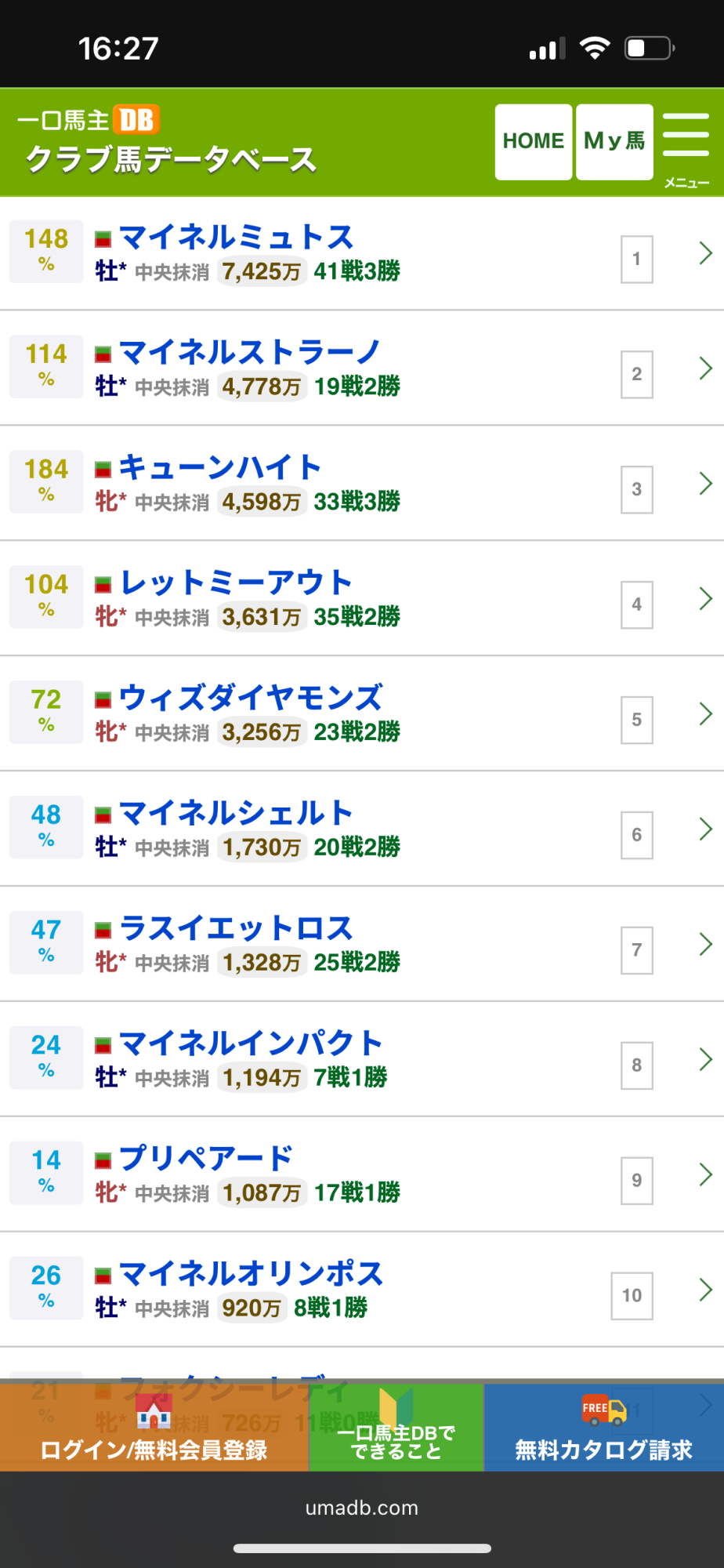The height and width of the screenshot is (1568, 724).
Task: Go to HOME tab
Action: point(533,142)
